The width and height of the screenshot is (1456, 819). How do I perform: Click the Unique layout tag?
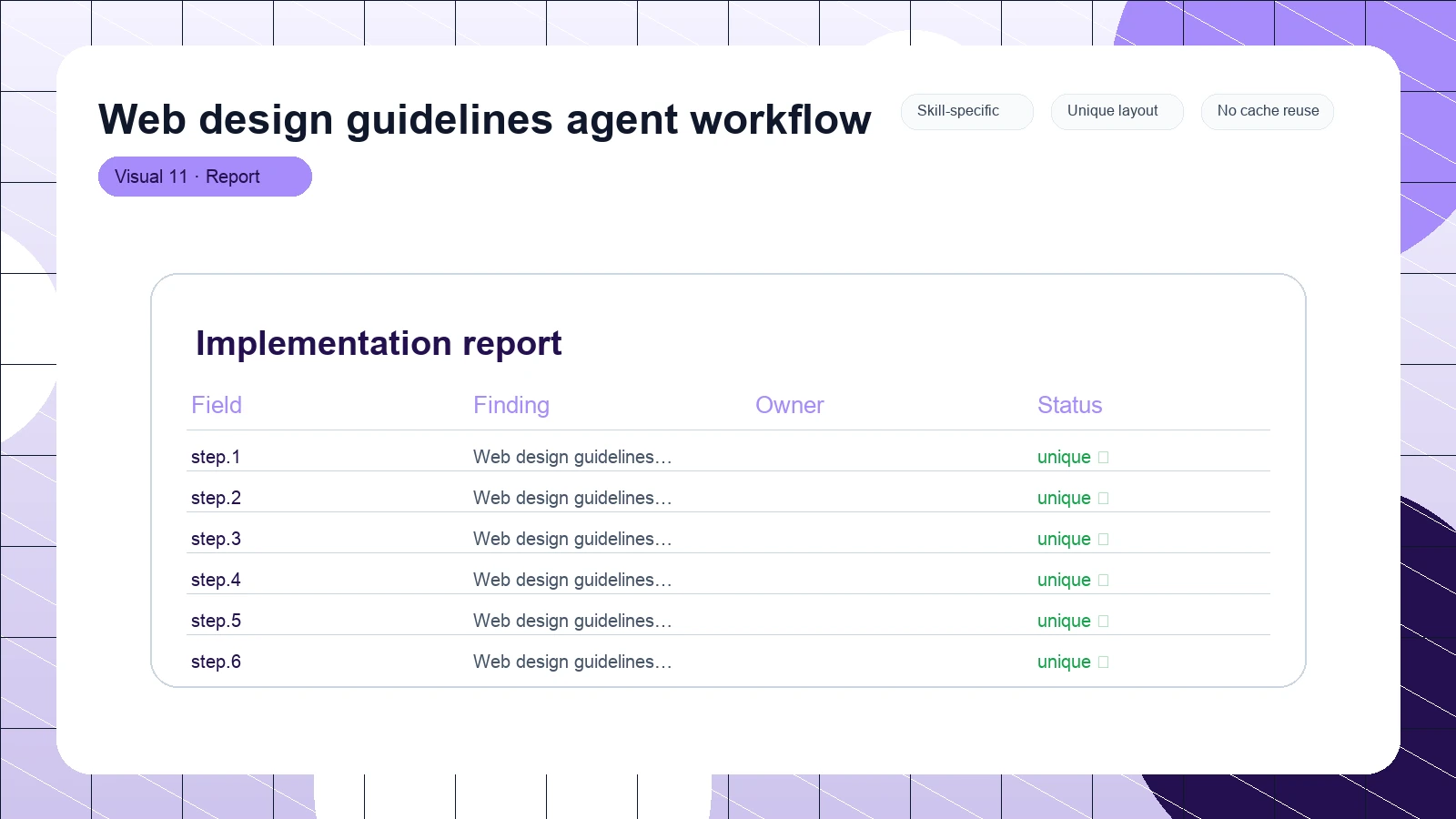[1117, 111]
